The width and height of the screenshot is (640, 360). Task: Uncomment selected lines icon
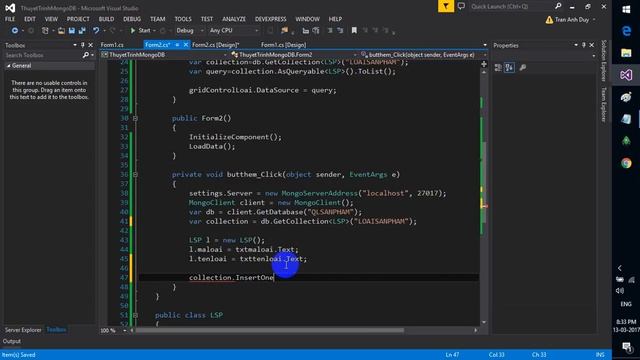pos(340,31)
